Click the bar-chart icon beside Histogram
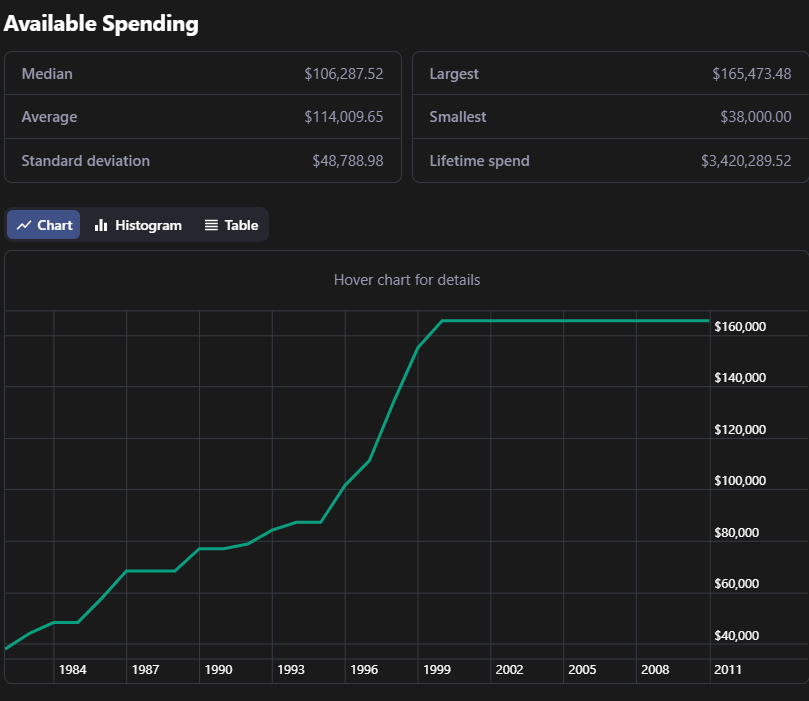The width and height of the screenshot is (809, 701). 101,225
